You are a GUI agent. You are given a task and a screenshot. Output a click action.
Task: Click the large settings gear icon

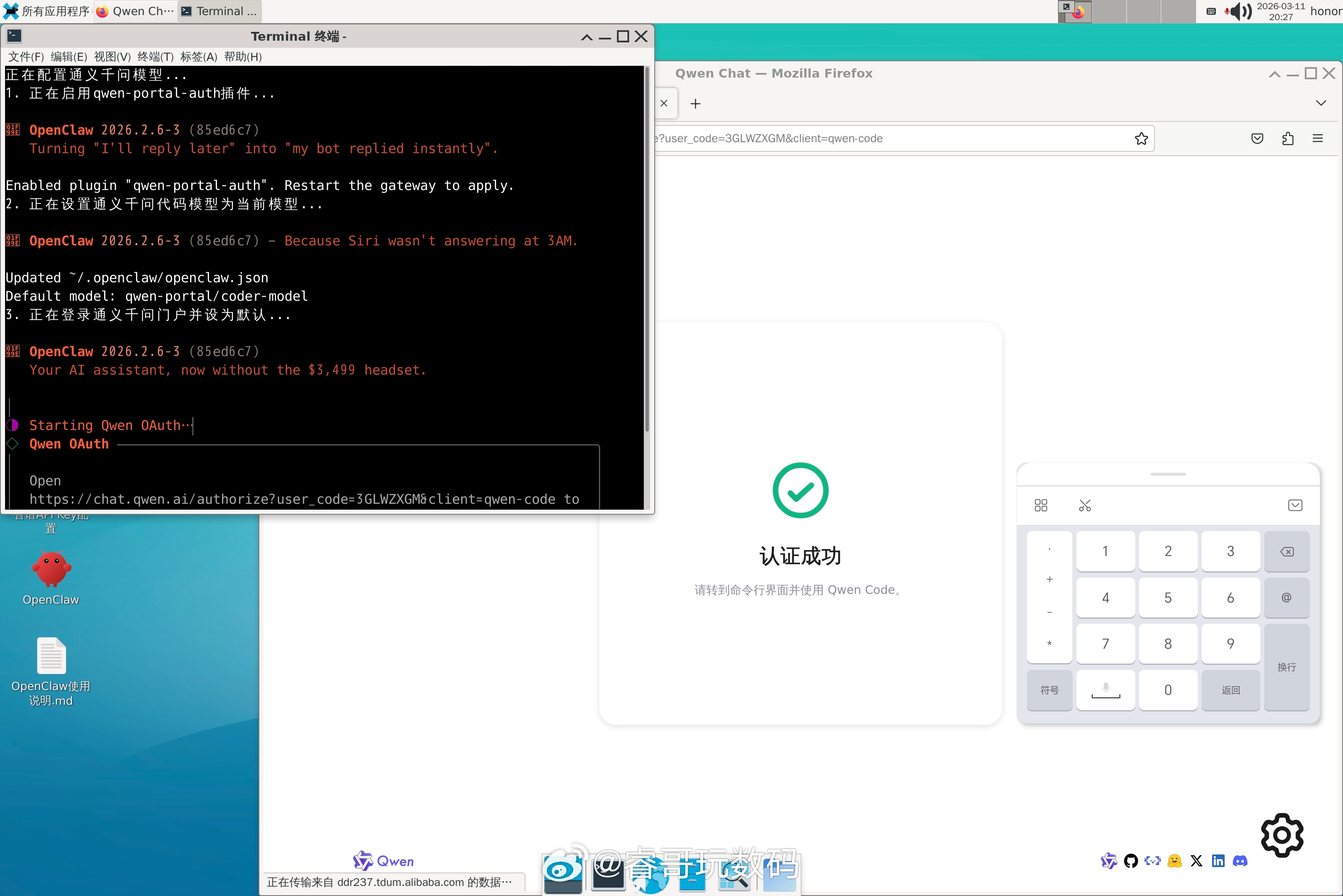coord(1282,835)
